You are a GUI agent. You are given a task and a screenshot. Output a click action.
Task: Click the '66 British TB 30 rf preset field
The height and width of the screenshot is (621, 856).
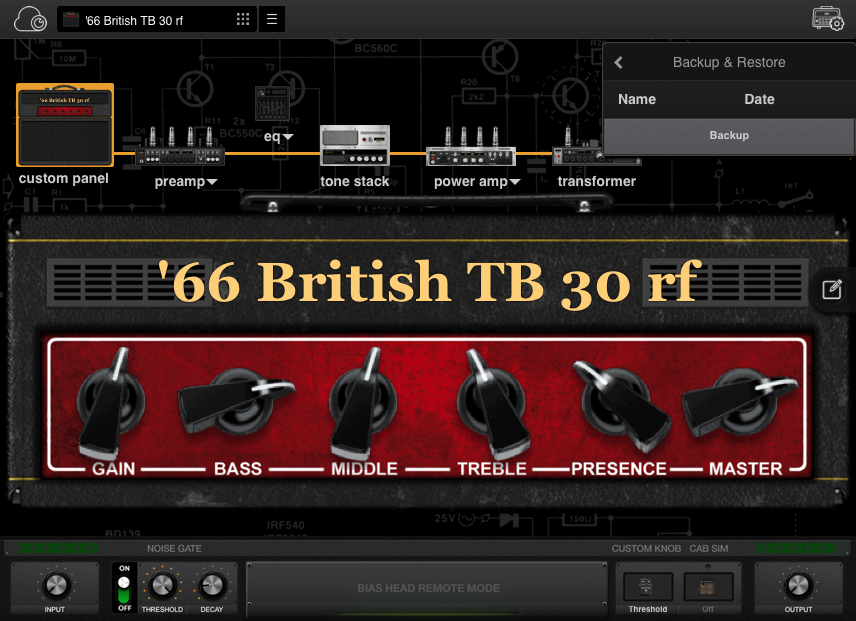point(145,19)
